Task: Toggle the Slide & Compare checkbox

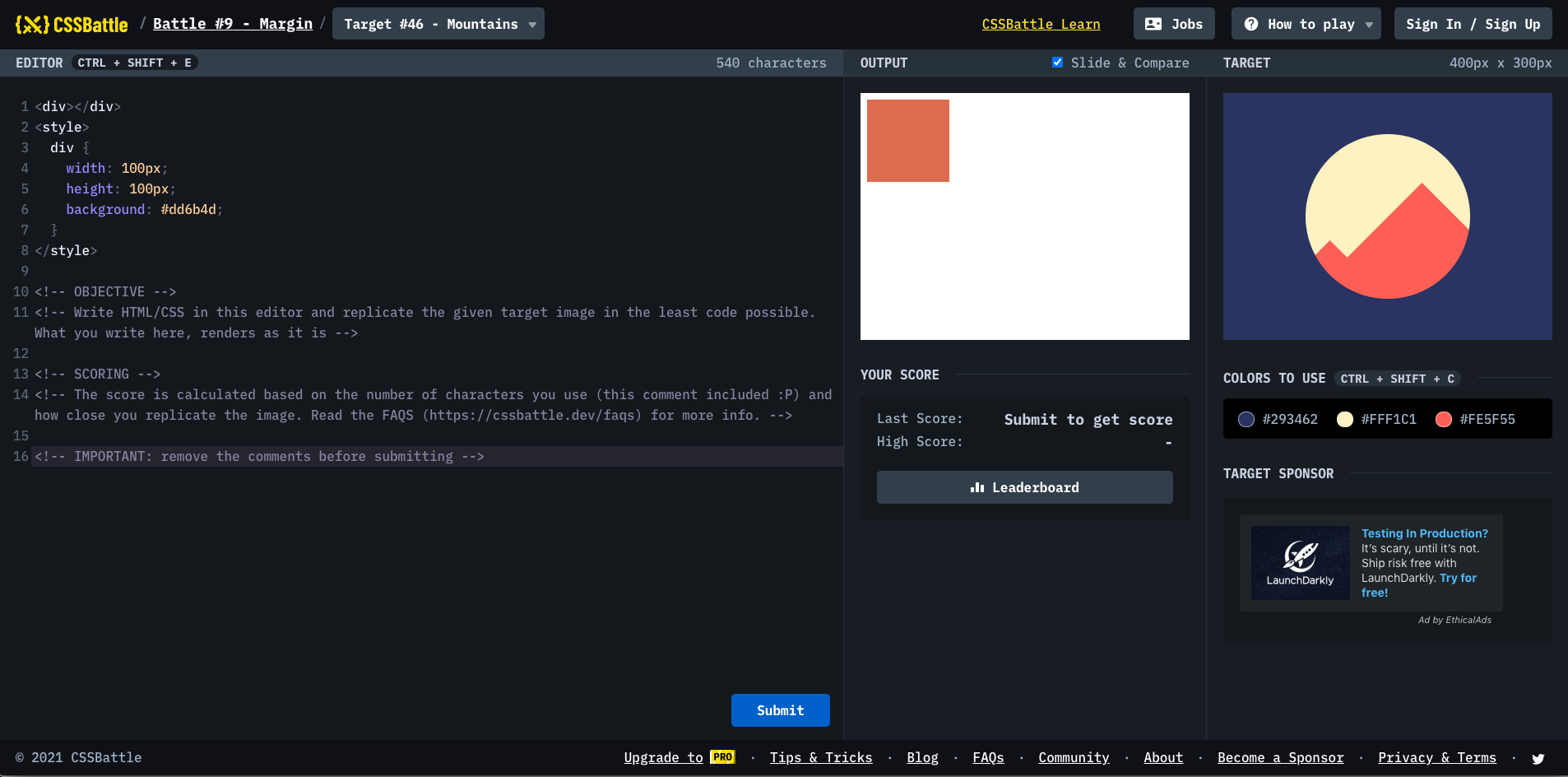Action: coord(1057,63)
